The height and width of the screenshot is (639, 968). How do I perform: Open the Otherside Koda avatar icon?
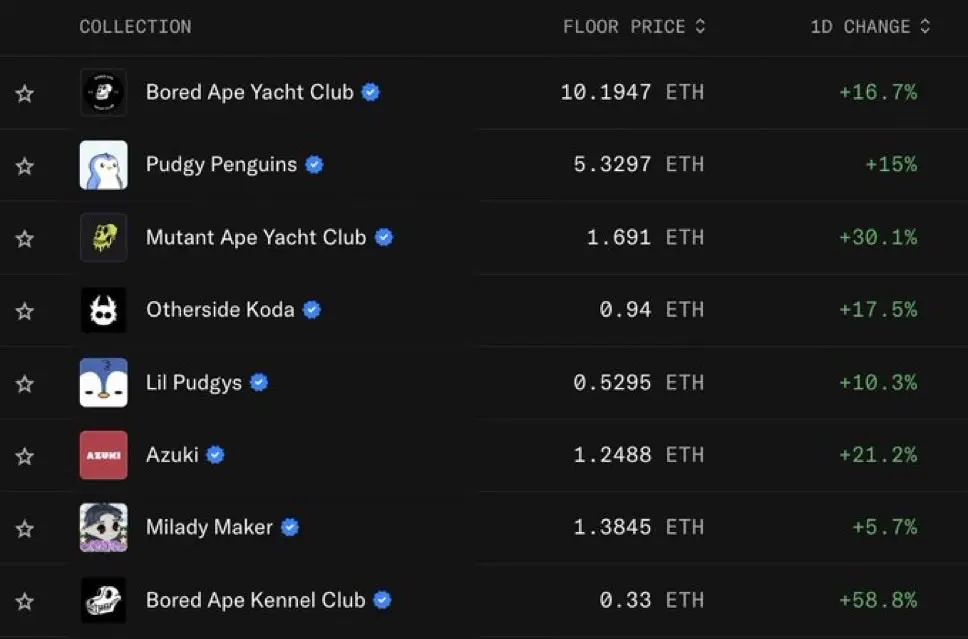(x=104, y=310)
